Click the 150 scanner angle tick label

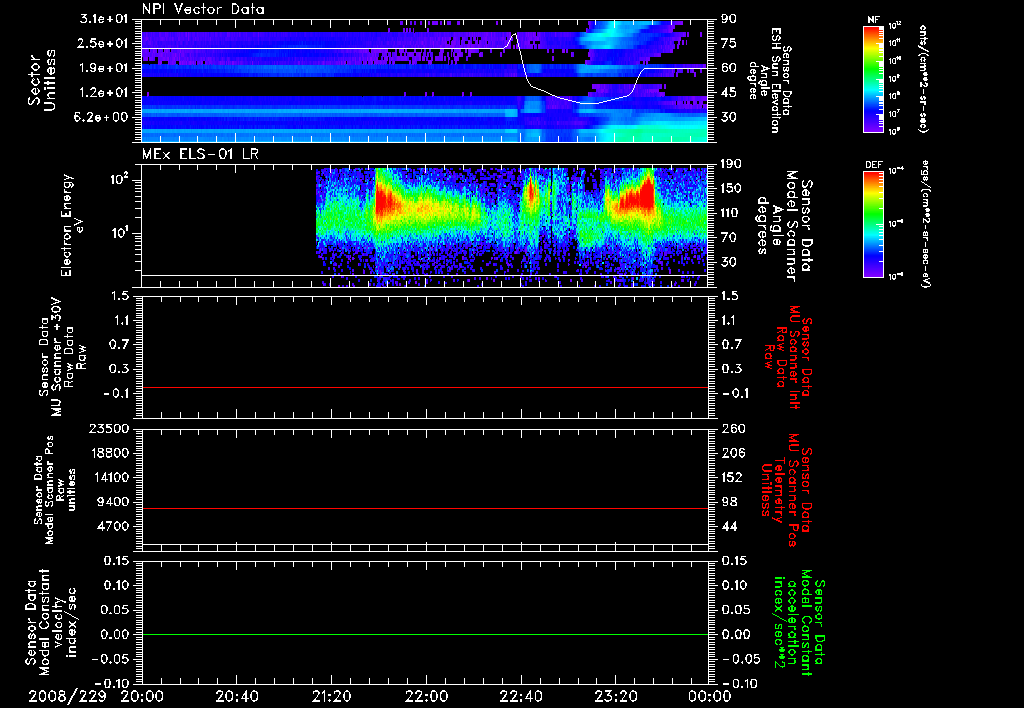click(x=731, y=188)
